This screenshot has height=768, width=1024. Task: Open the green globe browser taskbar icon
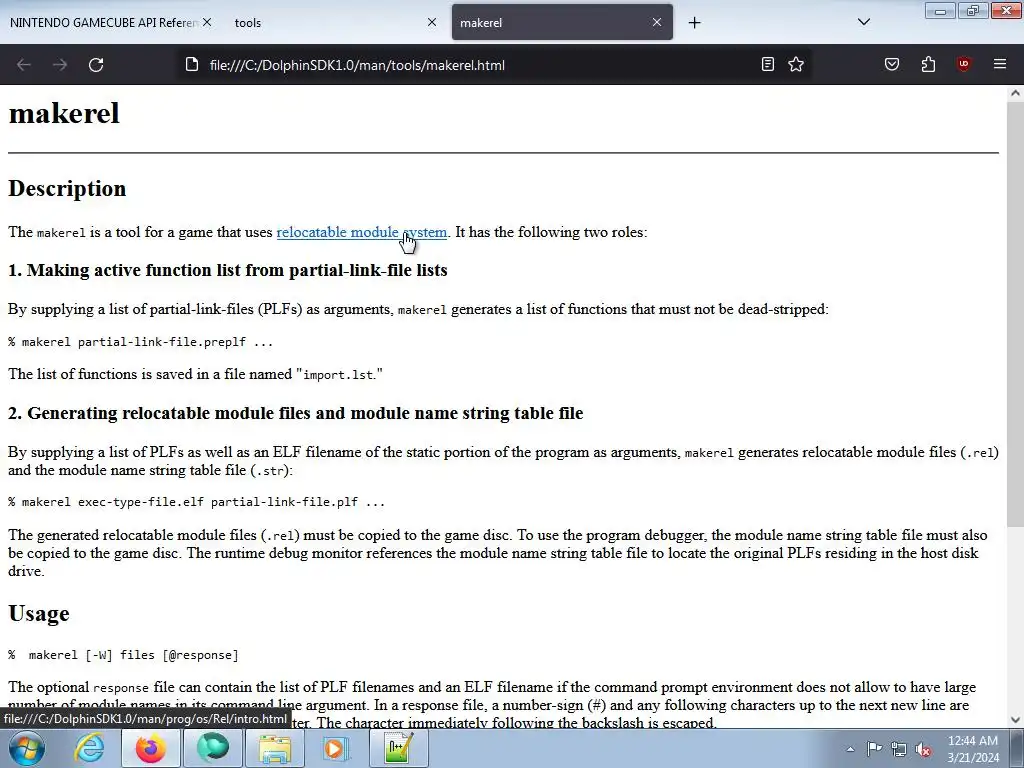(213, 748)
